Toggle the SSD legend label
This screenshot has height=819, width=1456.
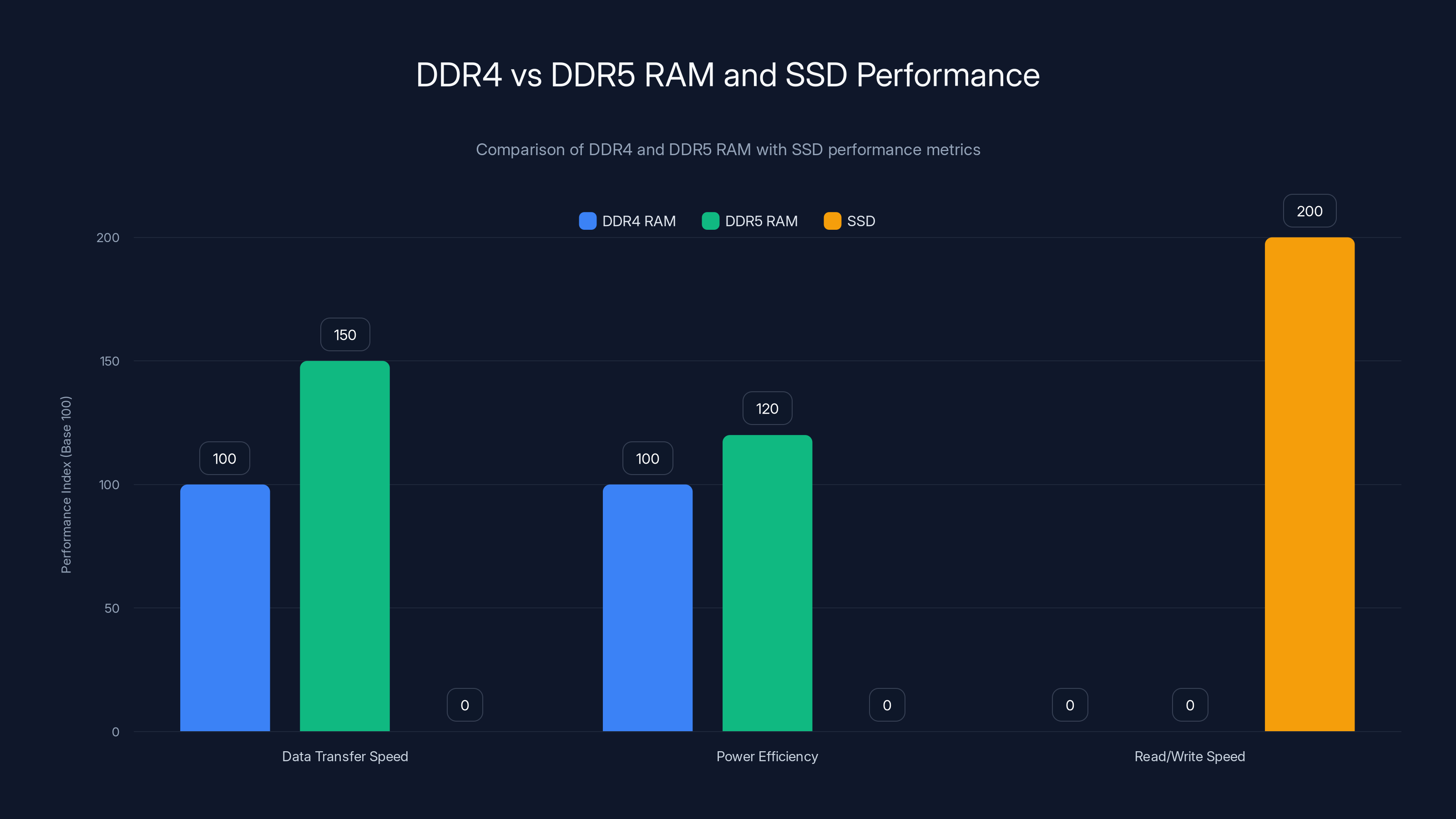tap(861, 221)
